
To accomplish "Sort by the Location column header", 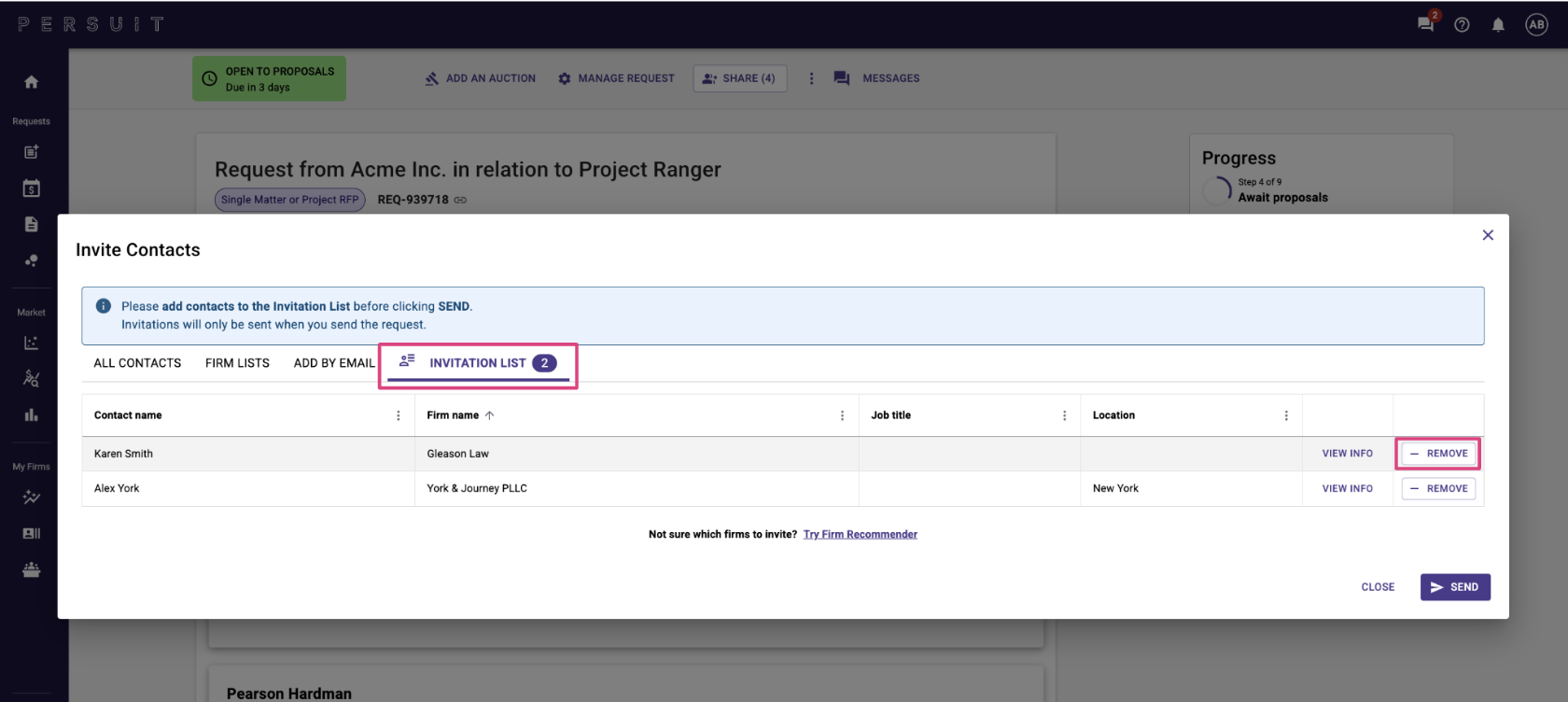I will tap(1113, 415).
